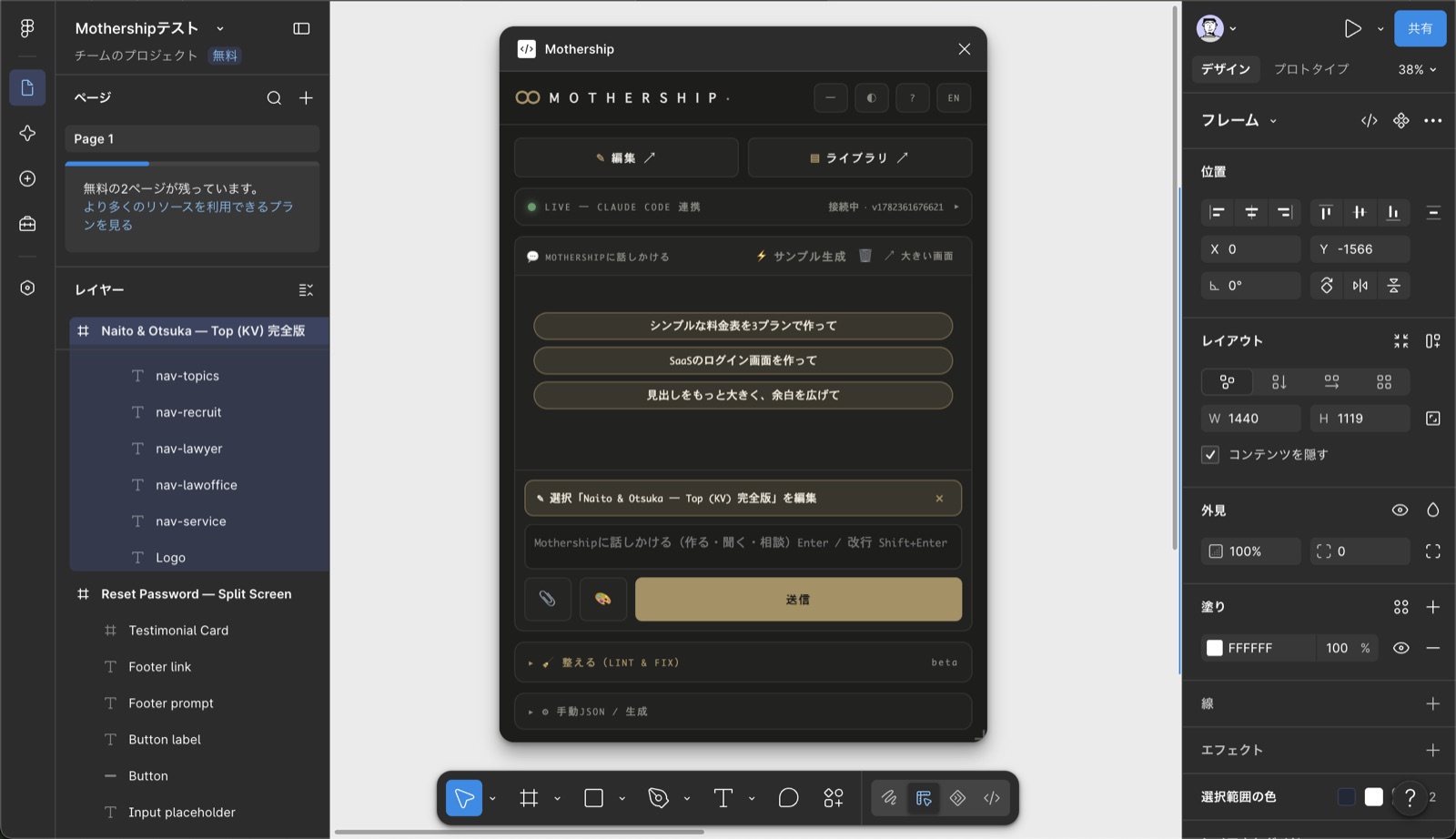Viewport: 1456px width, 839px height.
Task: Open Mothershipテスト file name dropdown
Action: pos(220,29)
